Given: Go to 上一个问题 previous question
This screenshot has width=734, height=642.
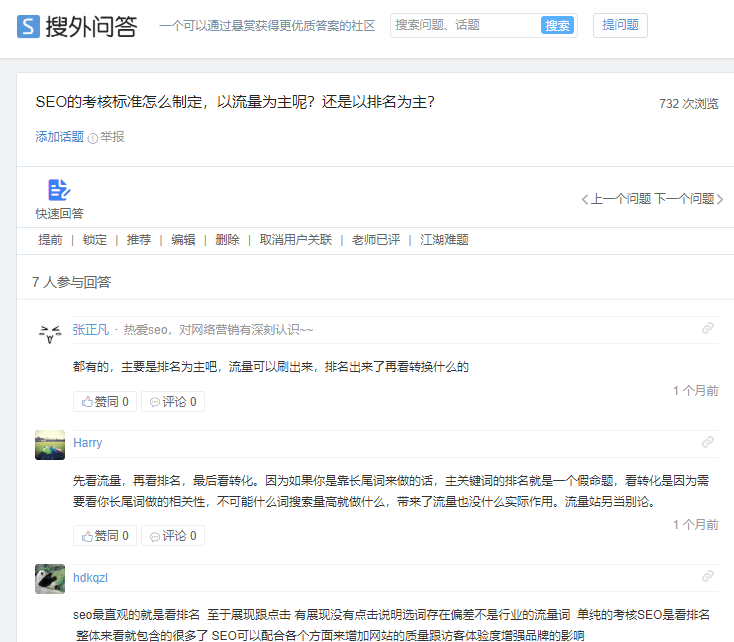Looking at the screenshot, I should pos(620,199).
